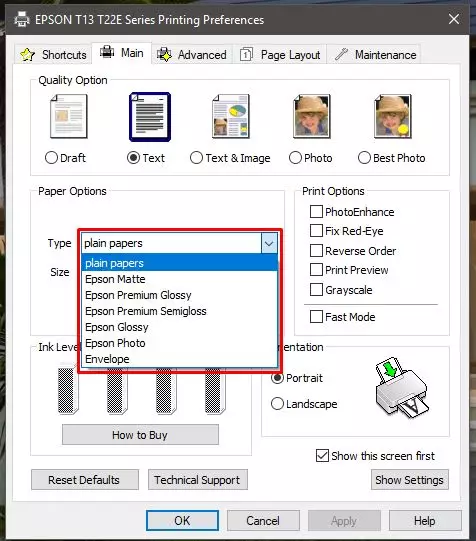Choose the Text & Image quality thumbnail icon

tap(231, 117)
